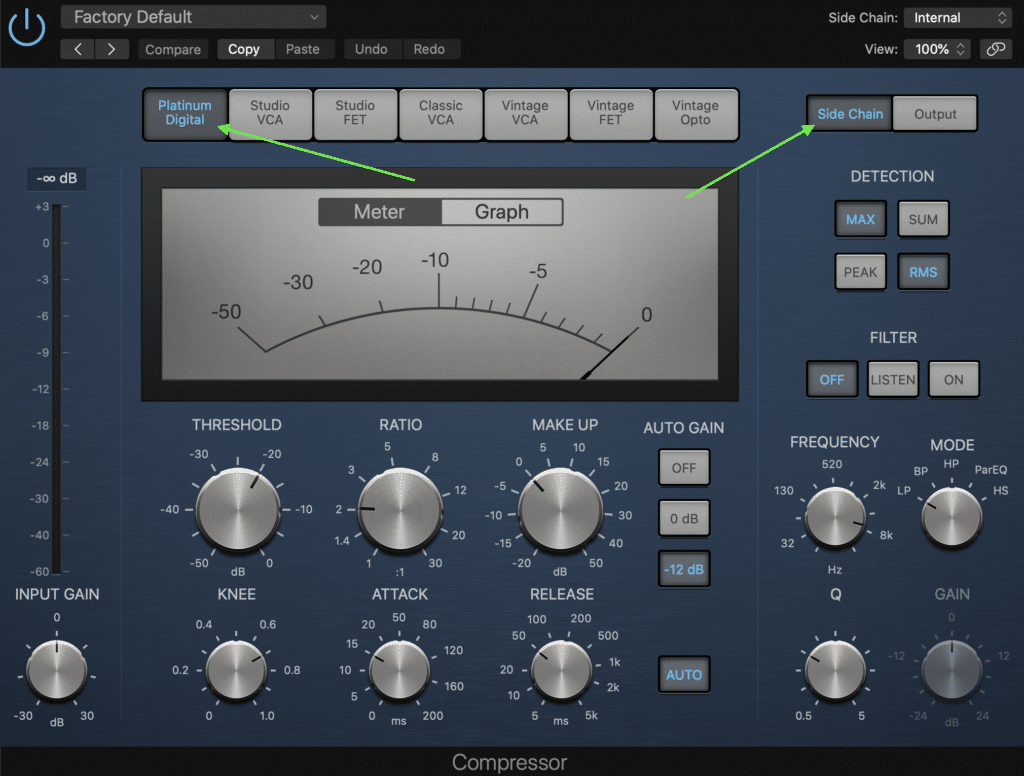Toggle the plug-in power bypass button
The width and height of the screenshot is (1024, 776).
[x=27, y=27]
